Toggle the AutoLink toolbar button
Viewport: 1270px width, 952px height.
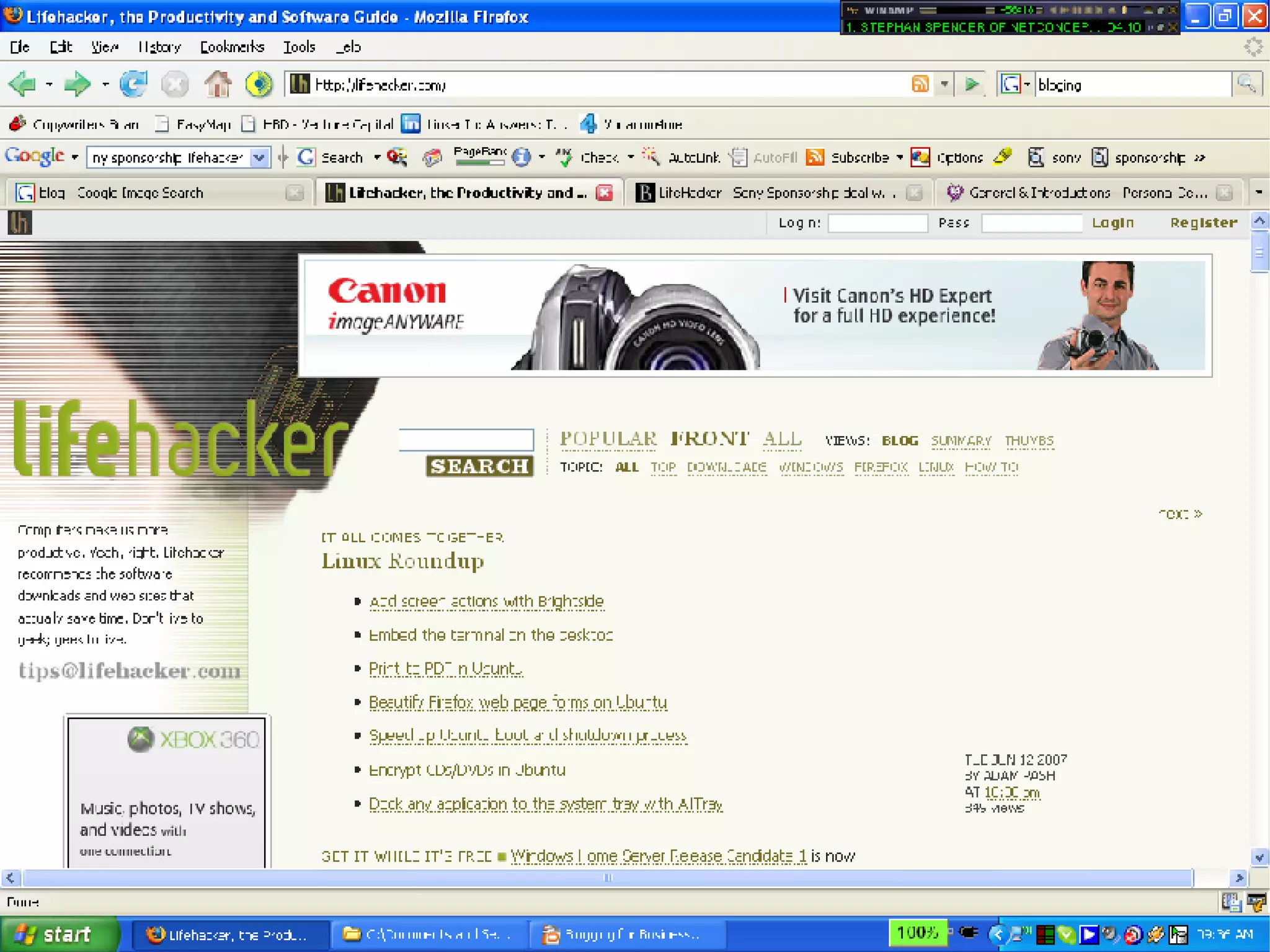pos(682,158)
